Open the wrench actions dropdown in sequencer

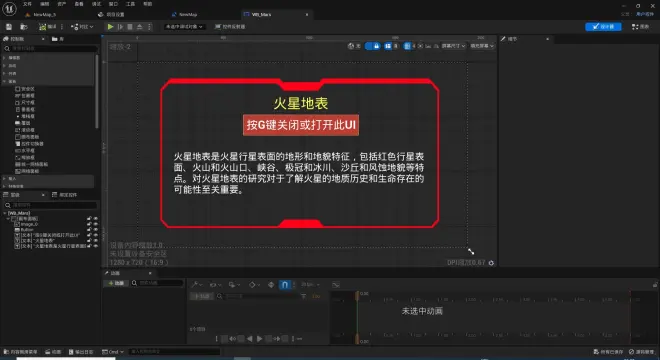196,285
